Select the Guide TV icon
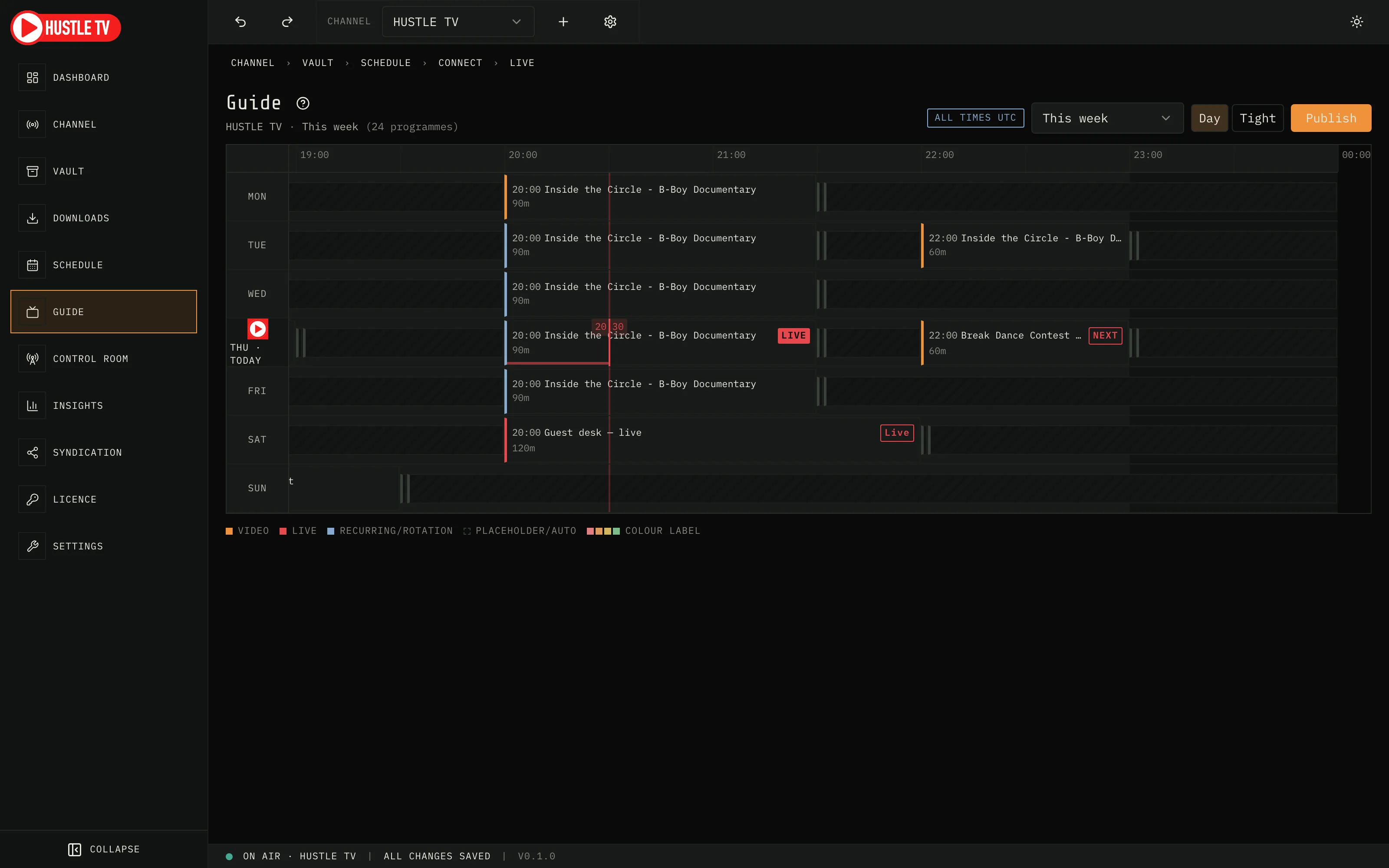 pyautogui.click(x=32, y=312)
